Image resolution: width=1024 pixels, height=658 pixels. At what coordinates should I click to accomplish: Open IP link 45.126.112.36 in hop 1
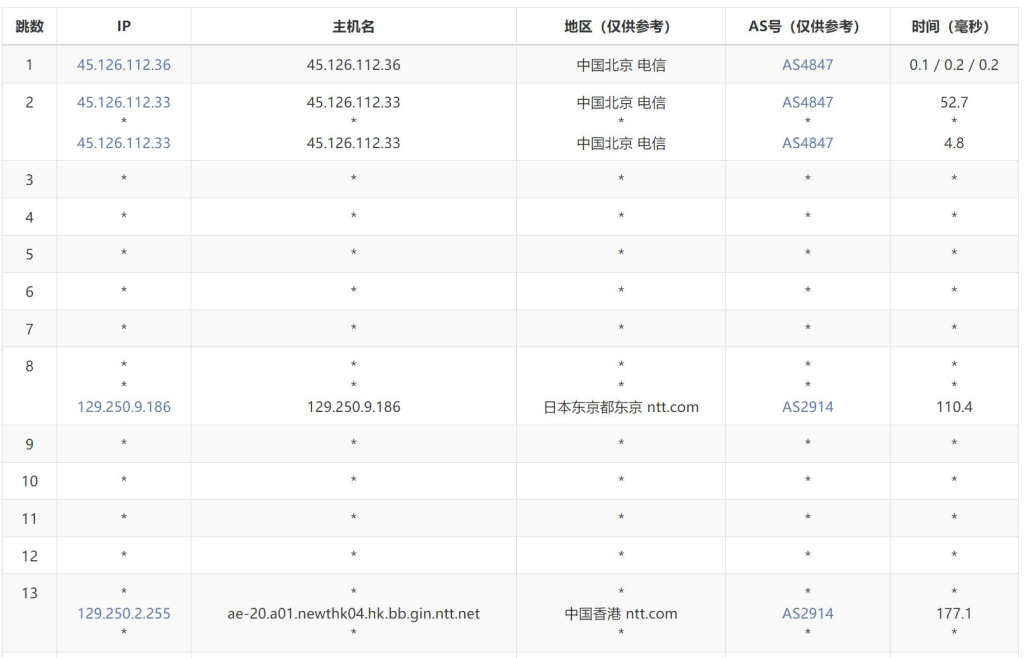click(x=123, y=65)
